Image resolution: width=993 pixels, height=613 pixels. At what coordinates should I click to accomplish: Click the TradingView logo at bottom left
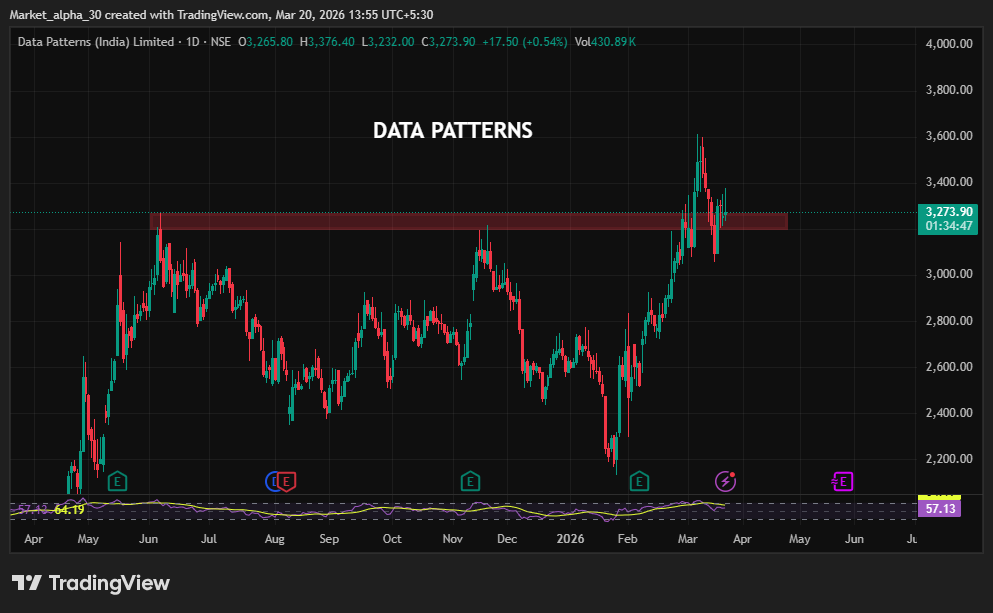point(91,583)
